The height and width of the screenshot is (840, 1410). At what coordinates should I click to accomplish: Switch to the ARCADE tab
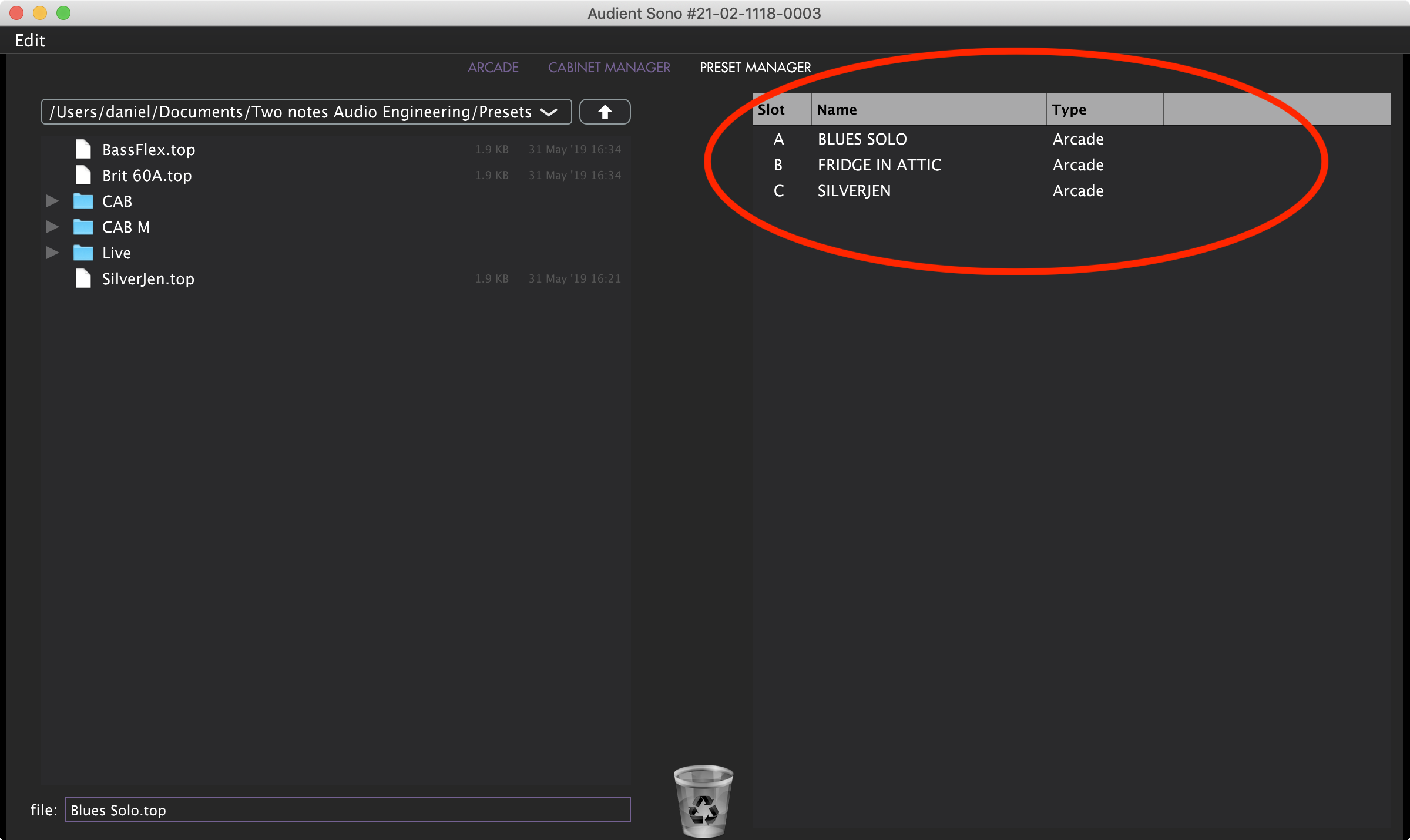[x=493, y=68]
